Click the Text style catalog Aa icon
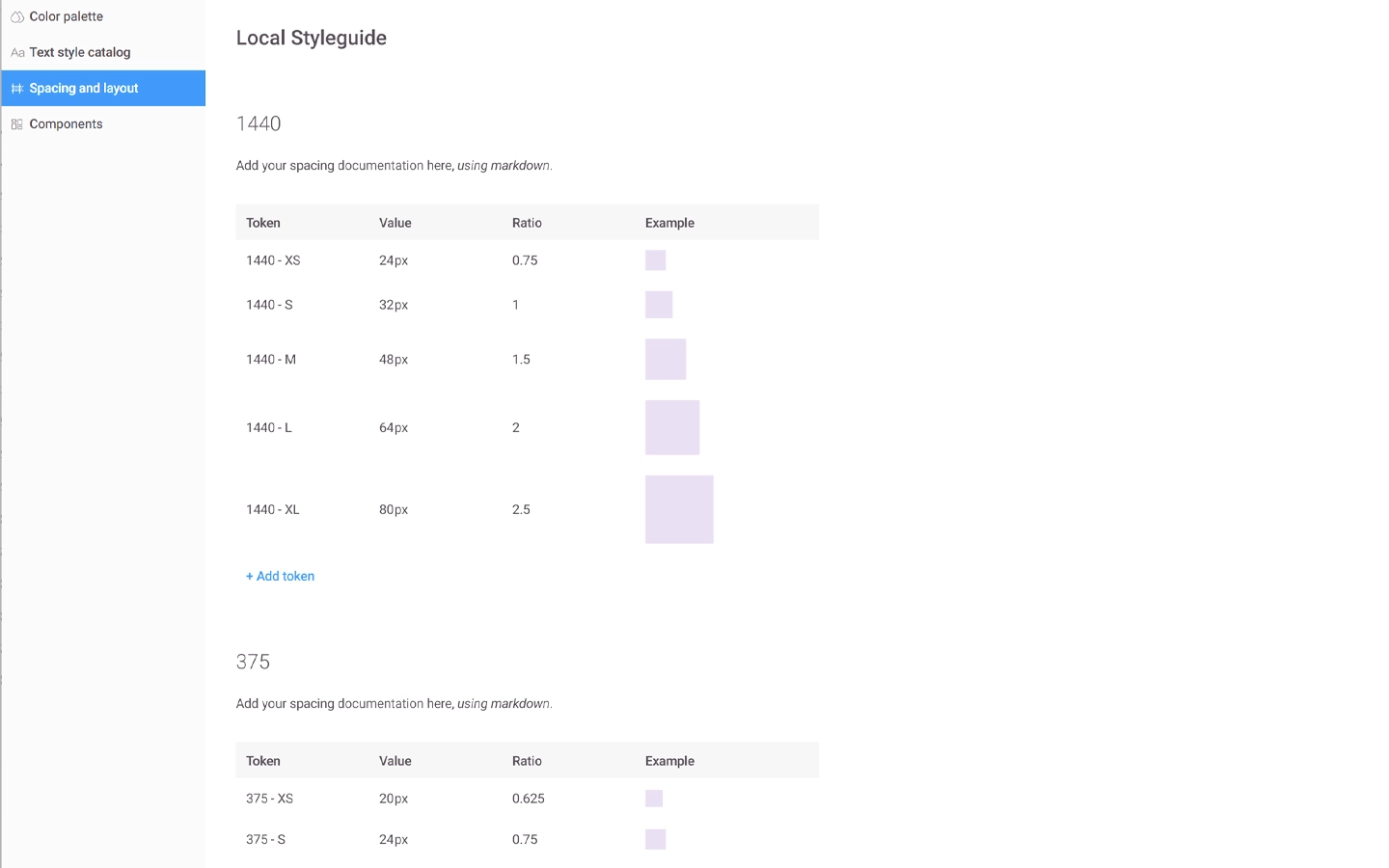This screenshot has height=868, width=1389. click(17, 53)
